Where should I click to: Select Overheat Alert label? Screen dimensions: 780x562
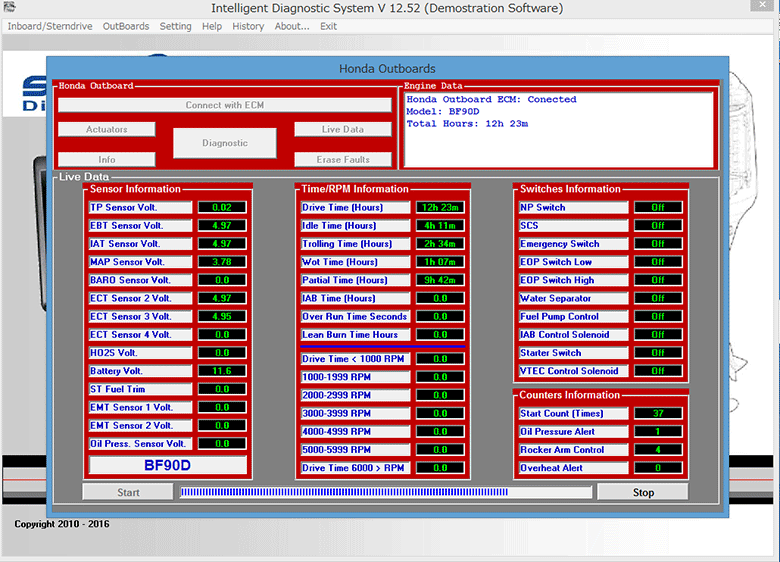(x=574, y=468)
